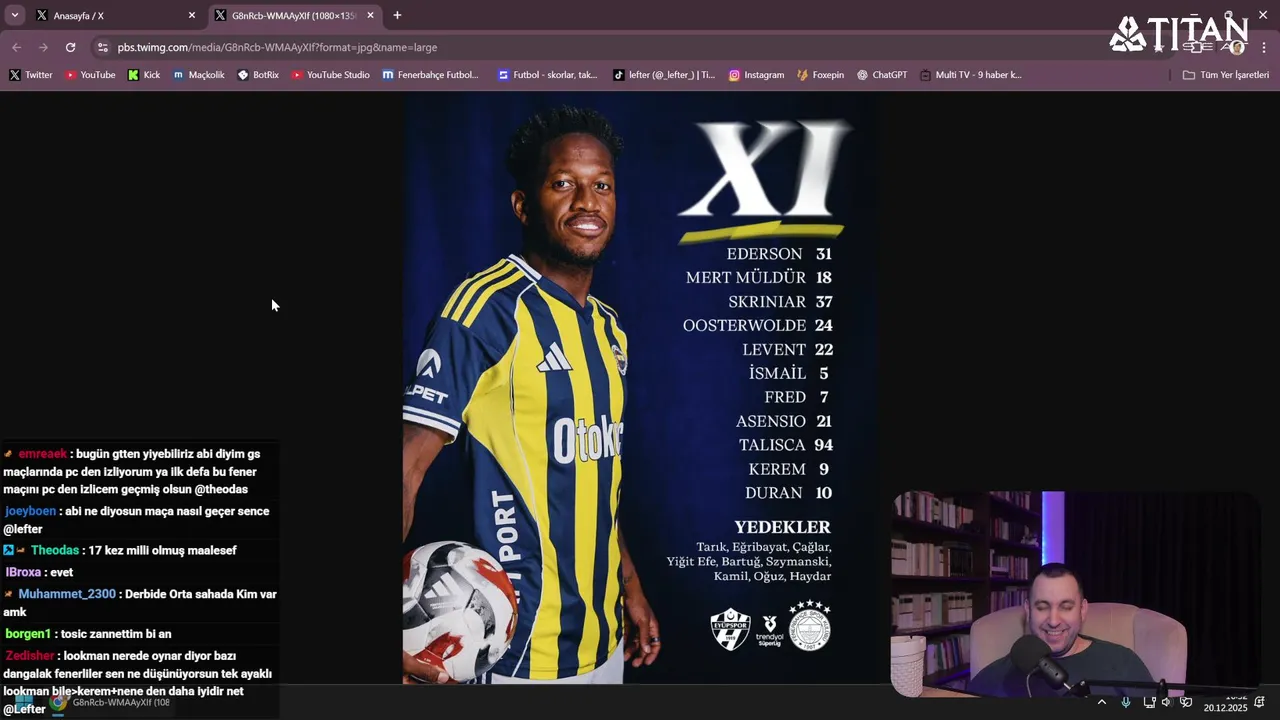Click username Theodas in chat
The image size is (1280, 720).
tap(55, 550)
